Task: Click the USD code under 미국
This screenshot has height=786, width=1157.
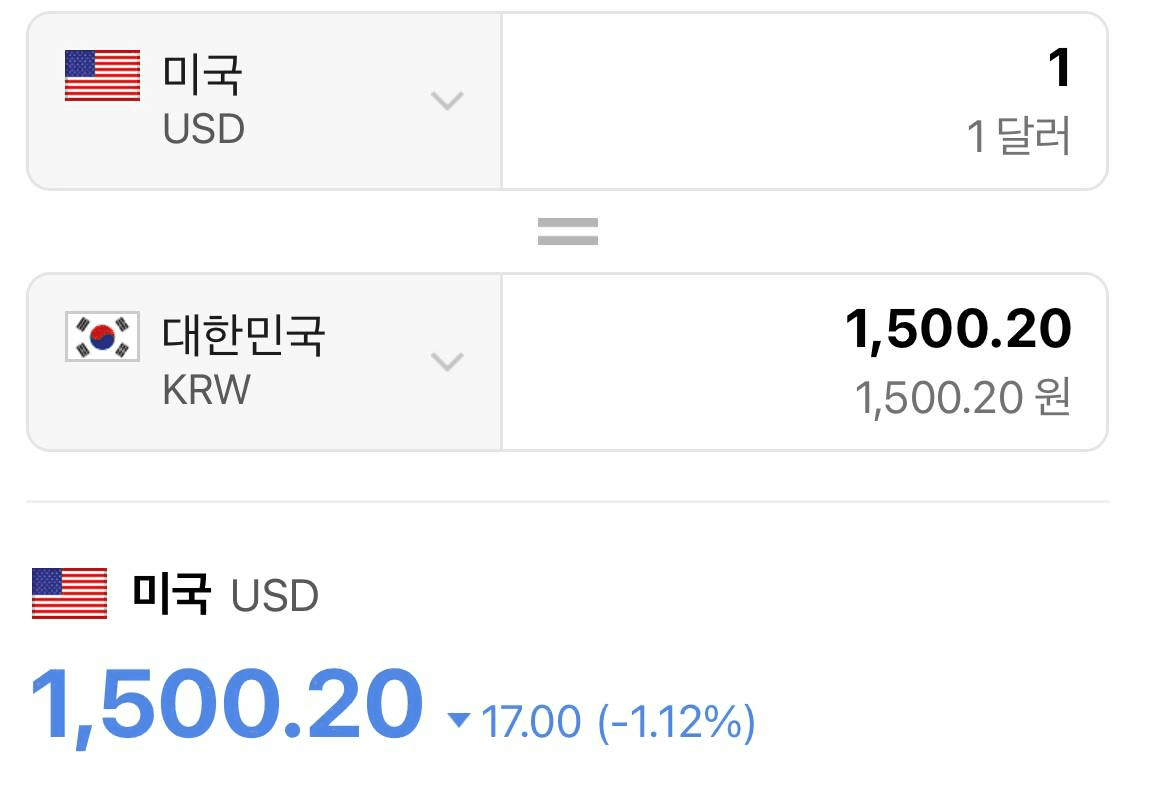Action: (x=204, y=129)
